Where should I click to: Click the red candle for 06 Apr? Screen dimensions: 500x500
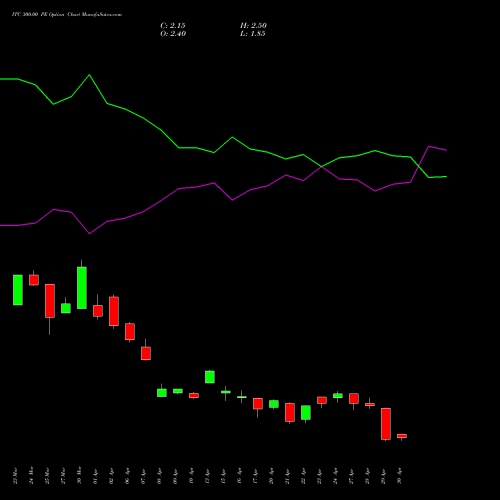(130, 332)
